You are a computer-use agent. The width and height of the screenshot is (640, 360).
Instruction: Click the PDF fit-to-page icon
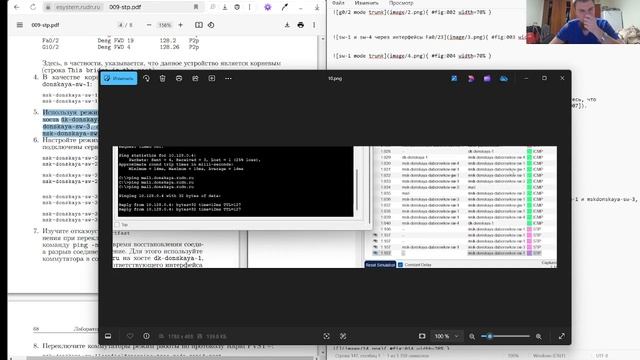coord(199,25)
